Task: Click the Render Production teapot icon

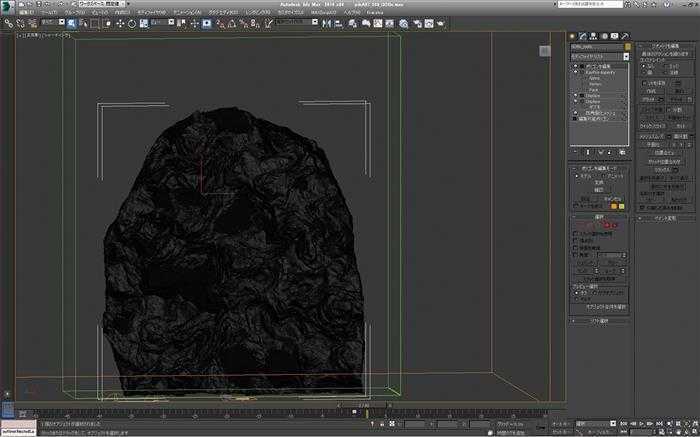Action: coord(441,23)
